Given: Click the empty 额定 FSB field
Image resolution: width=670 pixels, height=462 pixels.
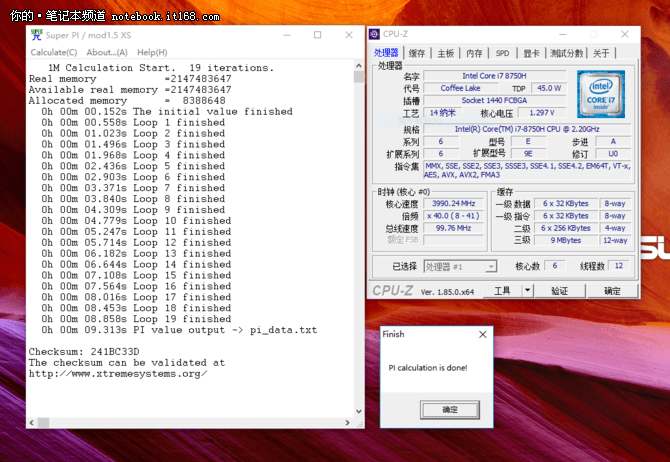Looking at the screenshot, I should coord(453,240).
